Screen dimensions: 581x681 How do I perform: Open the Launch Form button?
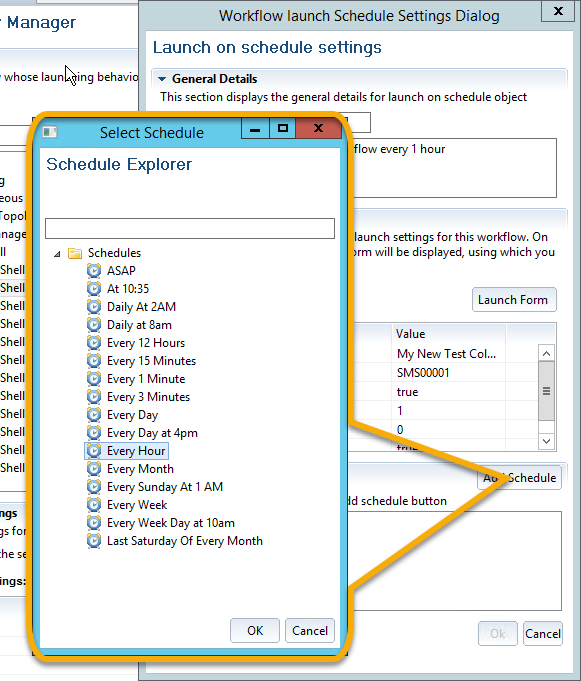coord(514,300)
